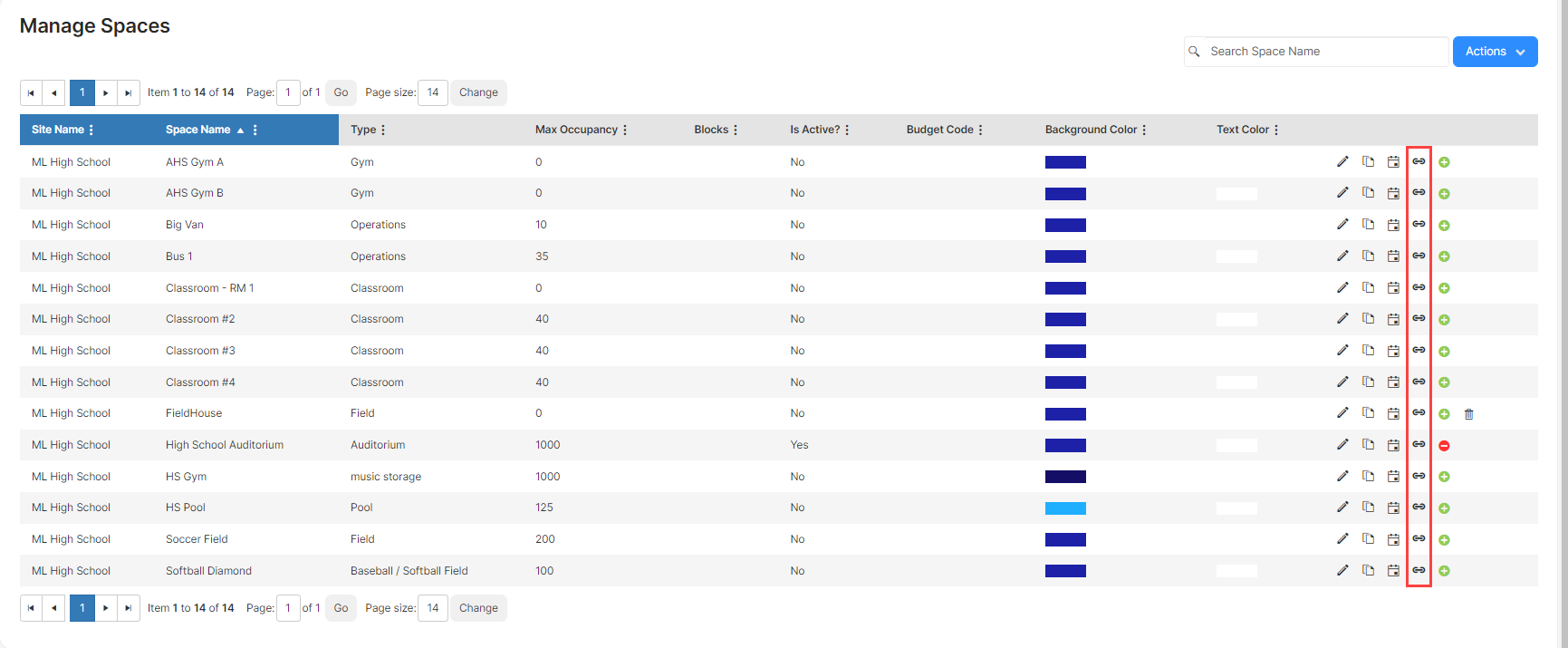Go to next page in the upper pager

click(x=106, y=92)
